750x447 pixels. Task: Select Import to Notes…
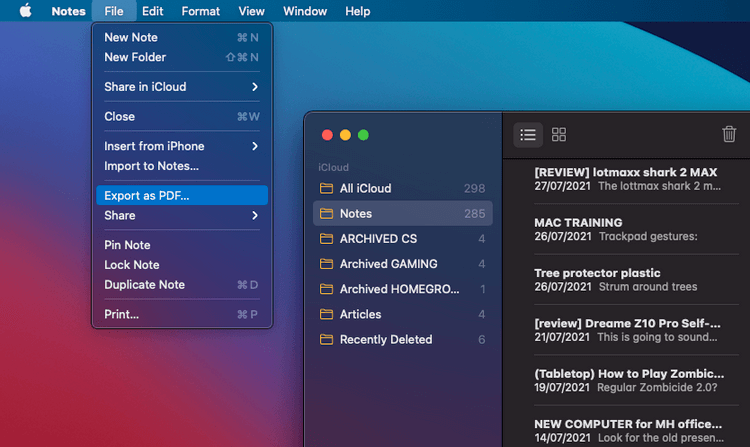tap(182, 166)
